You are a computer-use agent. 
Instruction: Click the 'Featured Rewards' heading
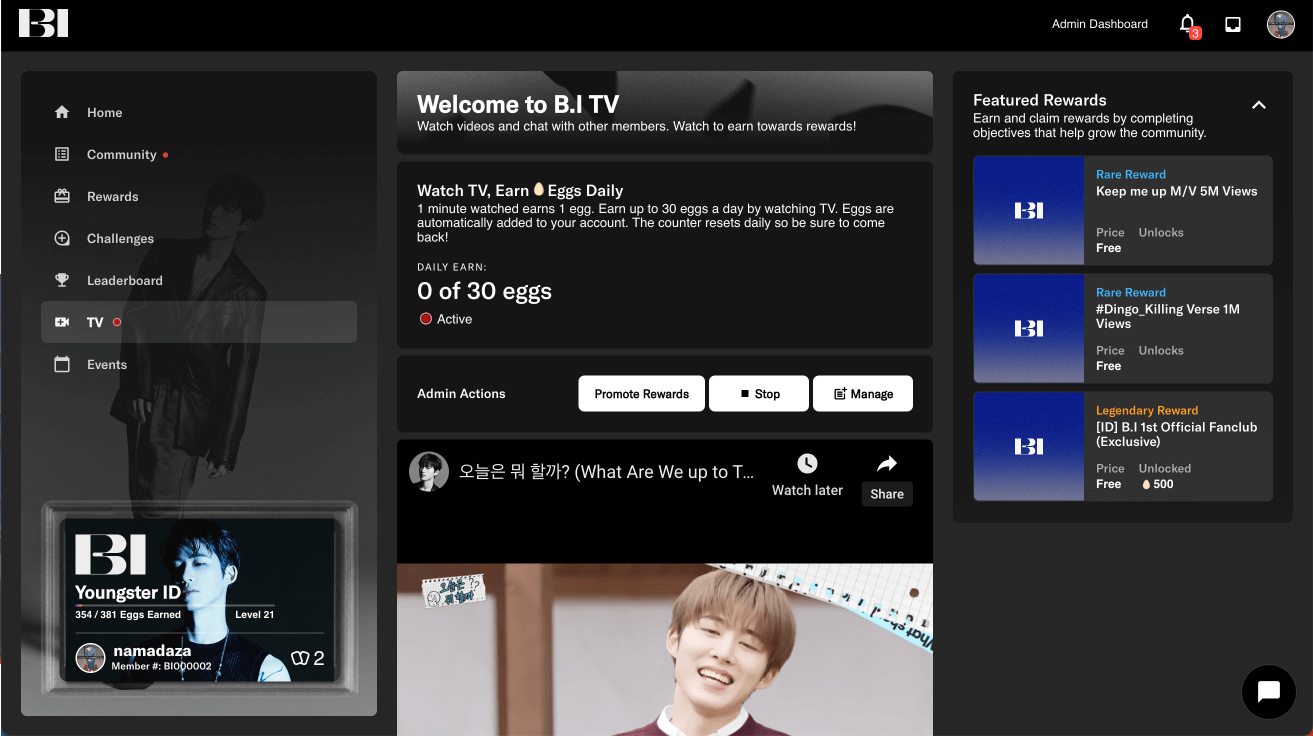pyautogui.click(x=1039, y=100)
